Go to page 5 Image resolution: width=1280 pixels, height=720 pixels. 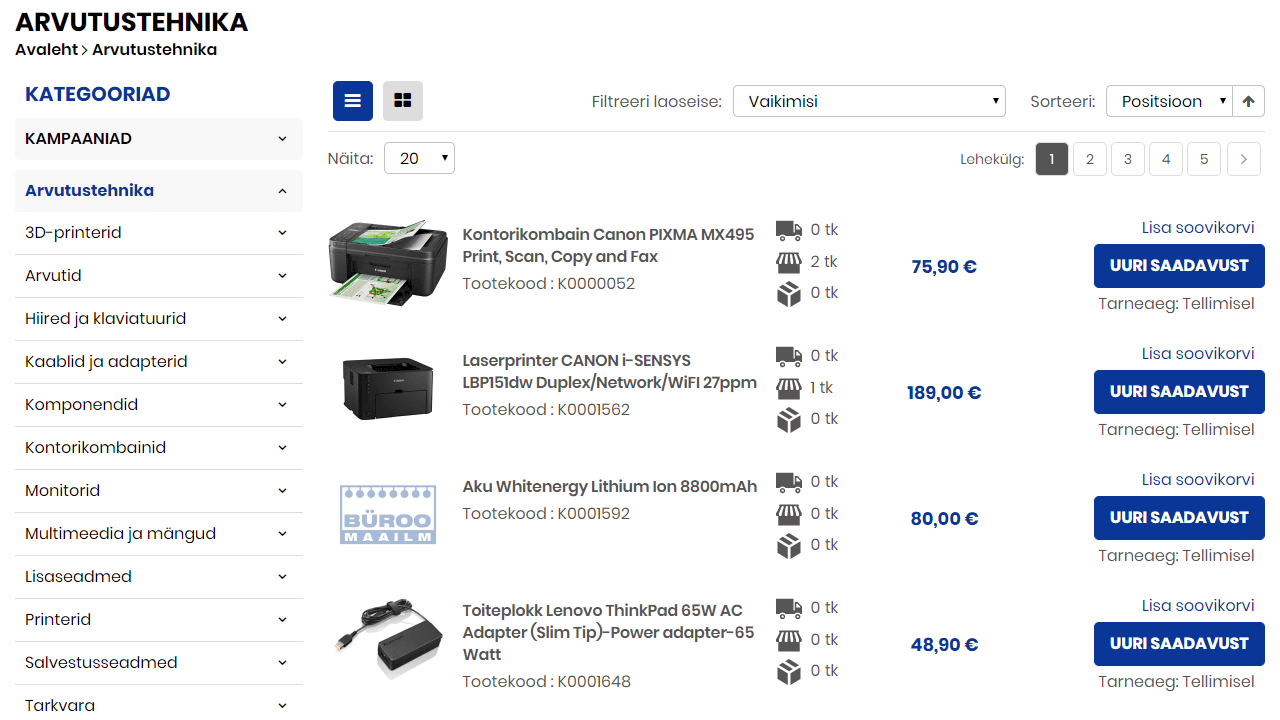[1204, 159]
